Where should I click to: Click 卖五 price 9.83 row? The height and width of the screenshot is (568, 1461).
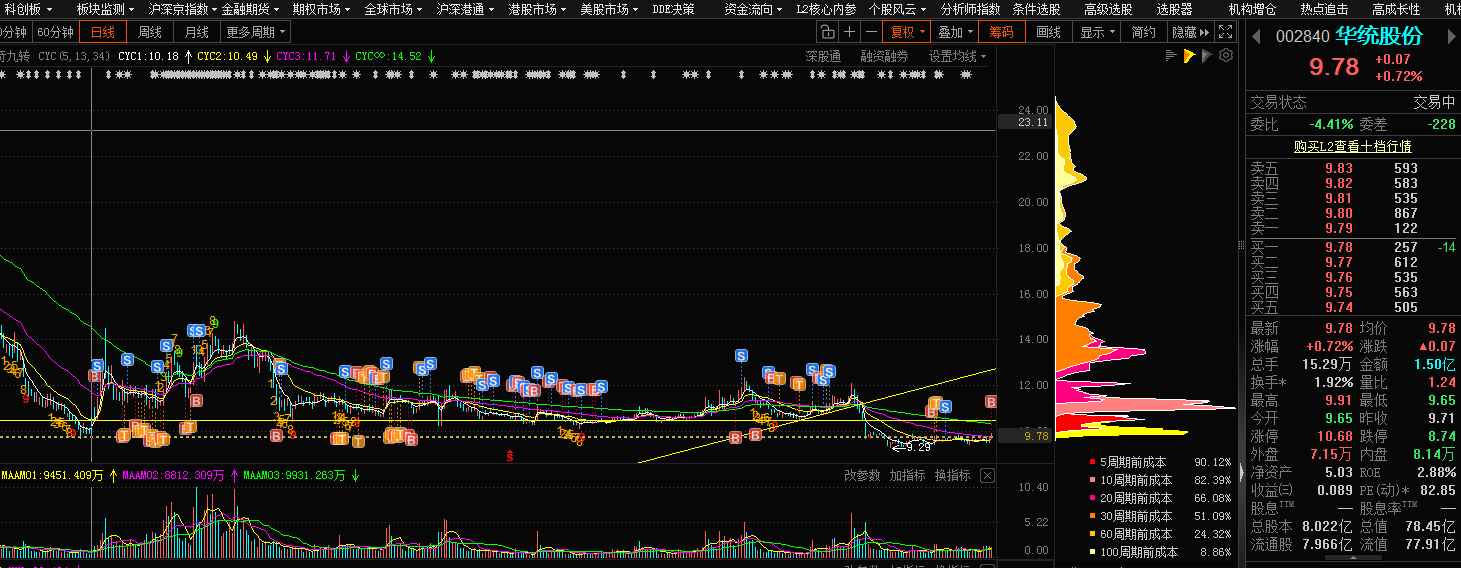(x=1351, y=169)
